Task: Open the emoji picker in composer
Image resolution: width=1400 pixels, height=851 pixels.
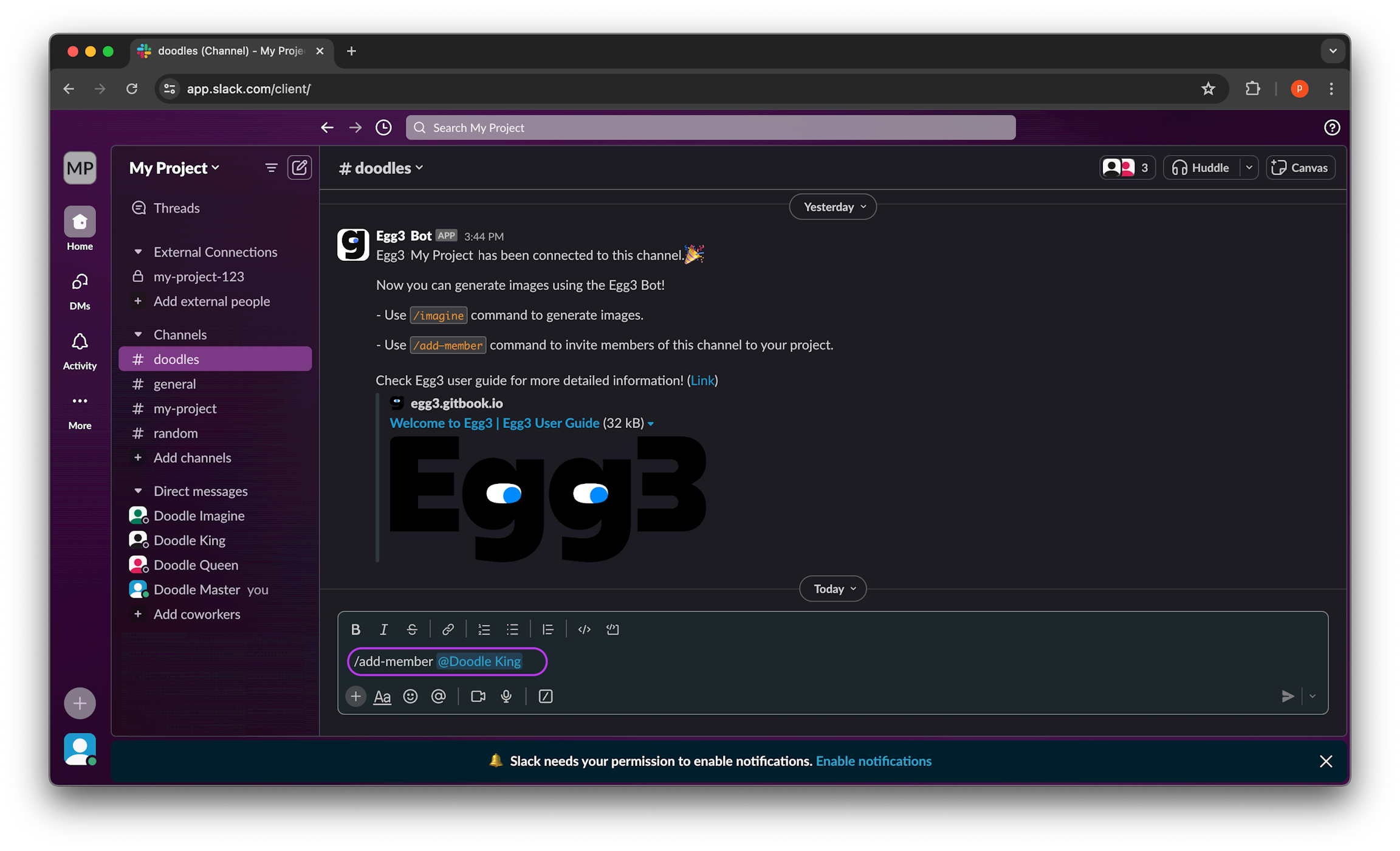Action: click(x=410, y=696)
